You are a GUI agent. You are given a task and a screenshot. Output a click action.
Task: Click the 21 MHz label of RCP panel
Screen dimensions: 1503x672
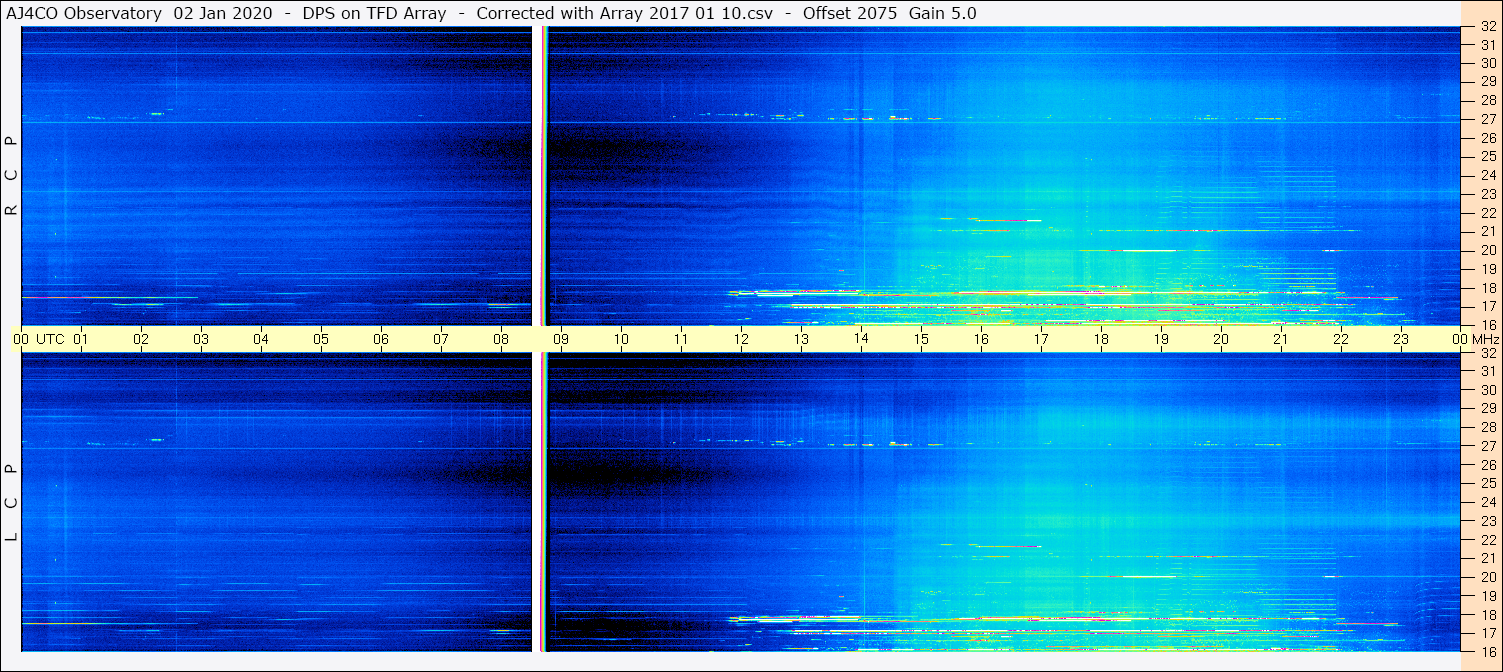1487,231
